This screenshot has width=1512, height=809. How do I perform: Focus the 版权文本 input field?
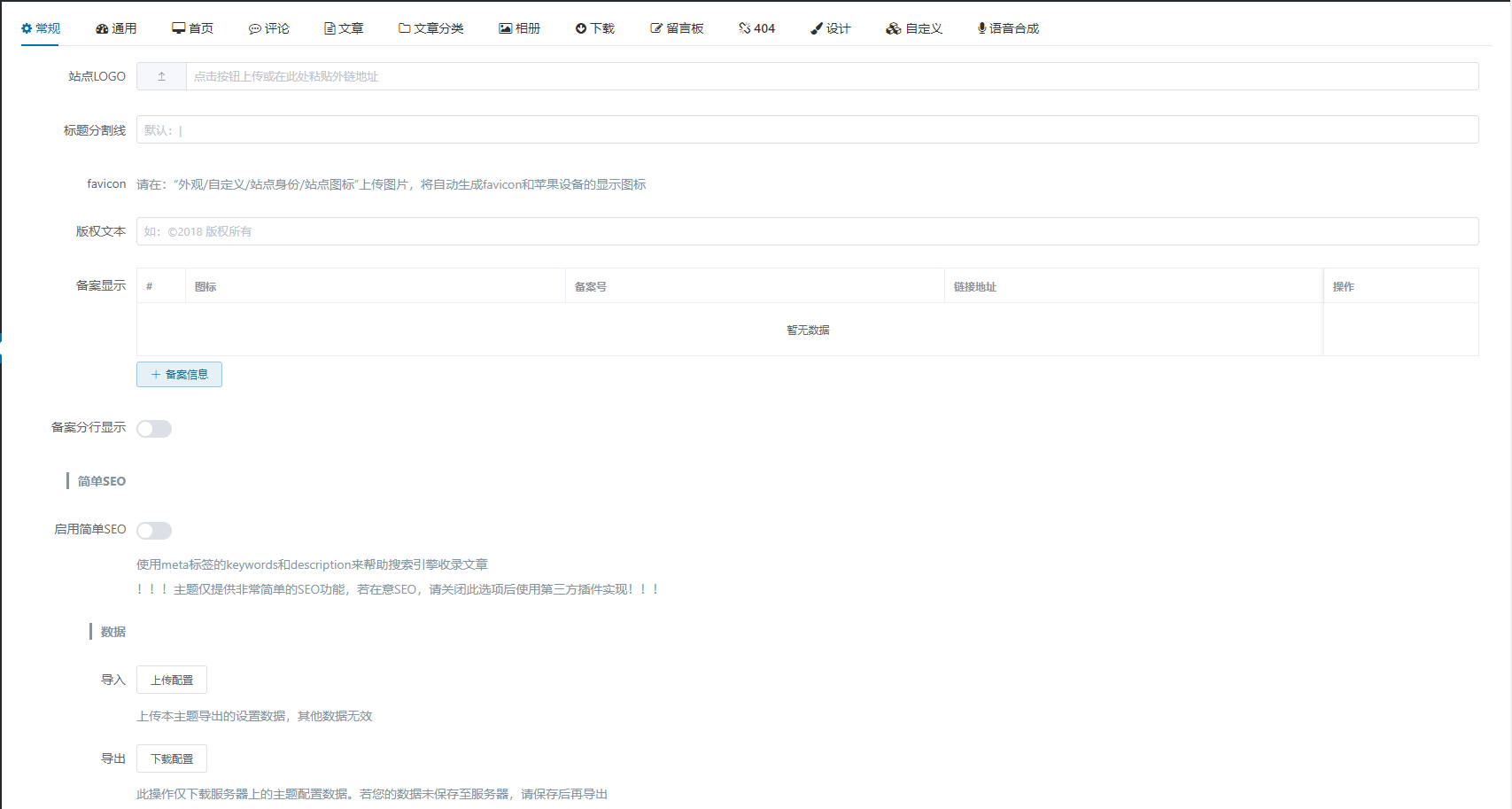tap(808, 231)
